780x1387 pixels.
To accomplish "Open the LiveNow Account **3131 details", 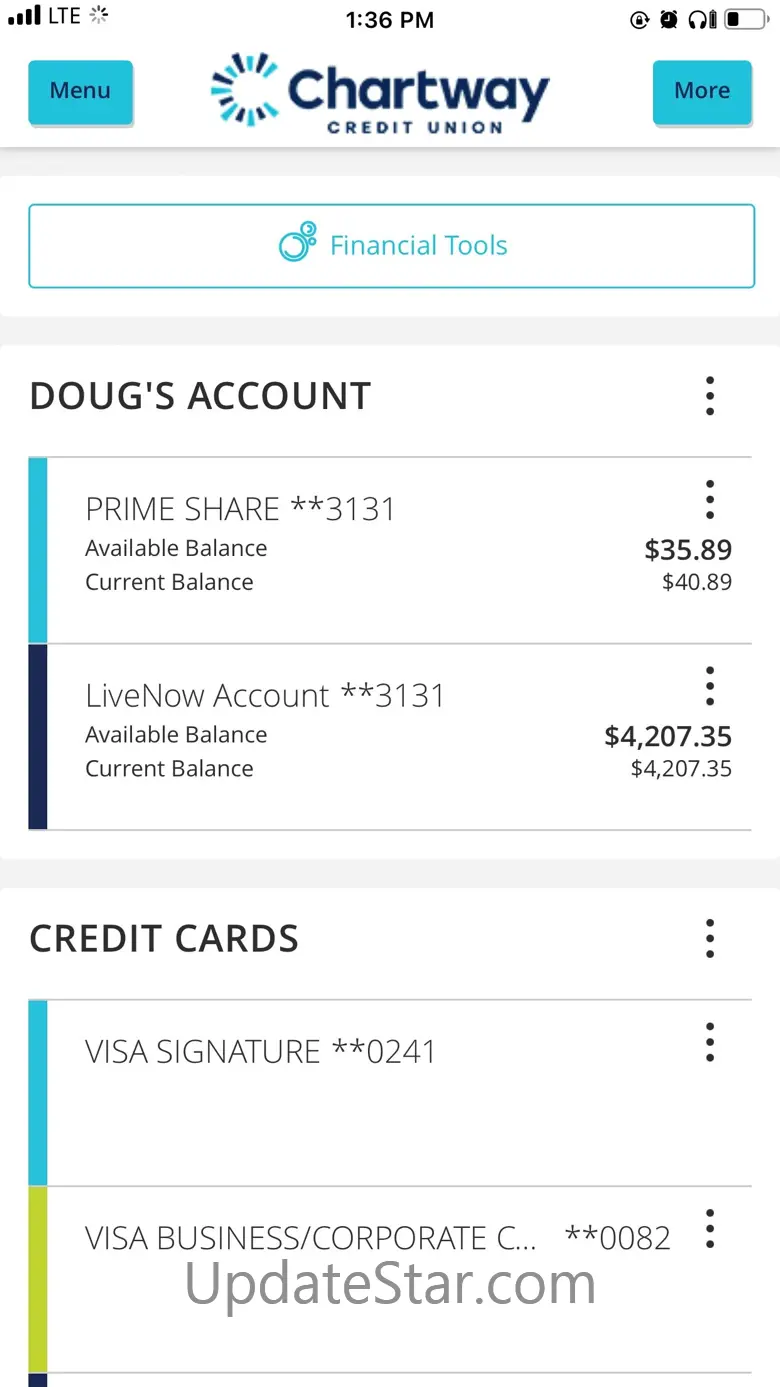I will pyautogui.click(x=264, y=696).
